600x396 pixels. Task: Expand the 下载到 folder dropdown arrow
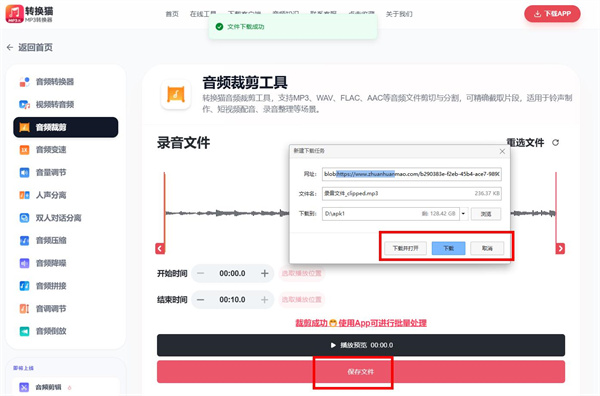pyautogui.click(x=463, y=213)
